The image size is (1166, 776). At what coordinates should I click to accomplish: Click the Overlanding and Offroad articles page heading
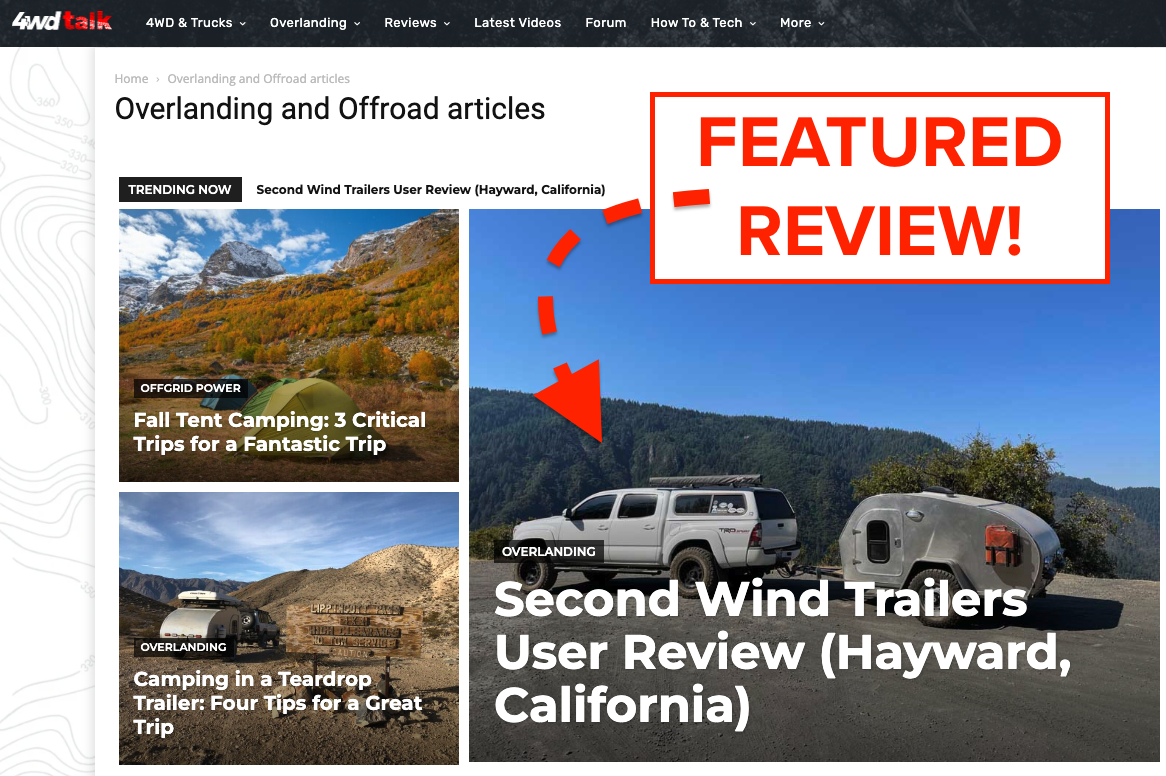coord(329,109)
